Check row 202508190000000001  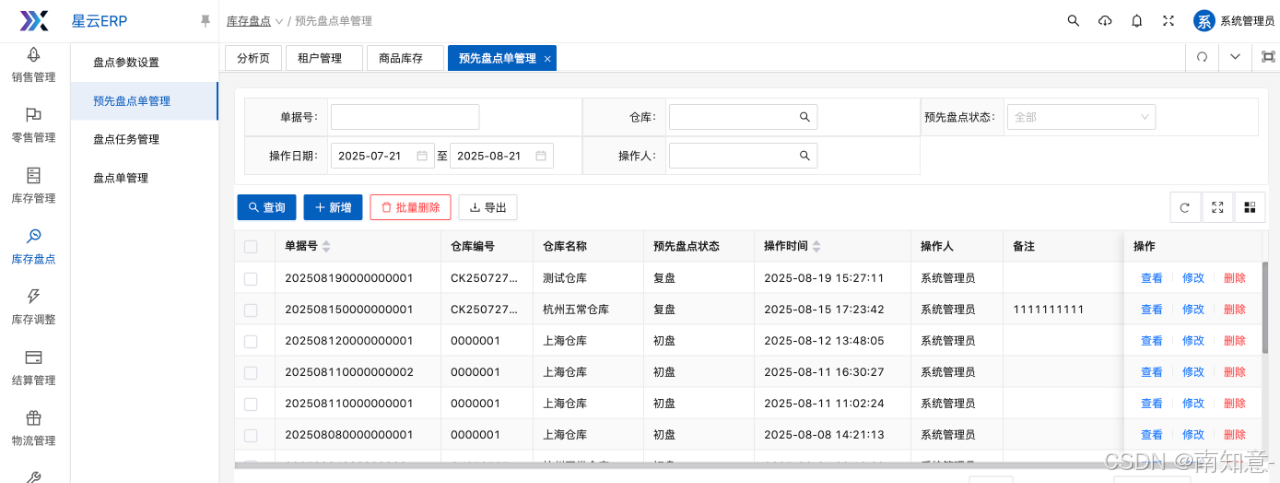251,278
